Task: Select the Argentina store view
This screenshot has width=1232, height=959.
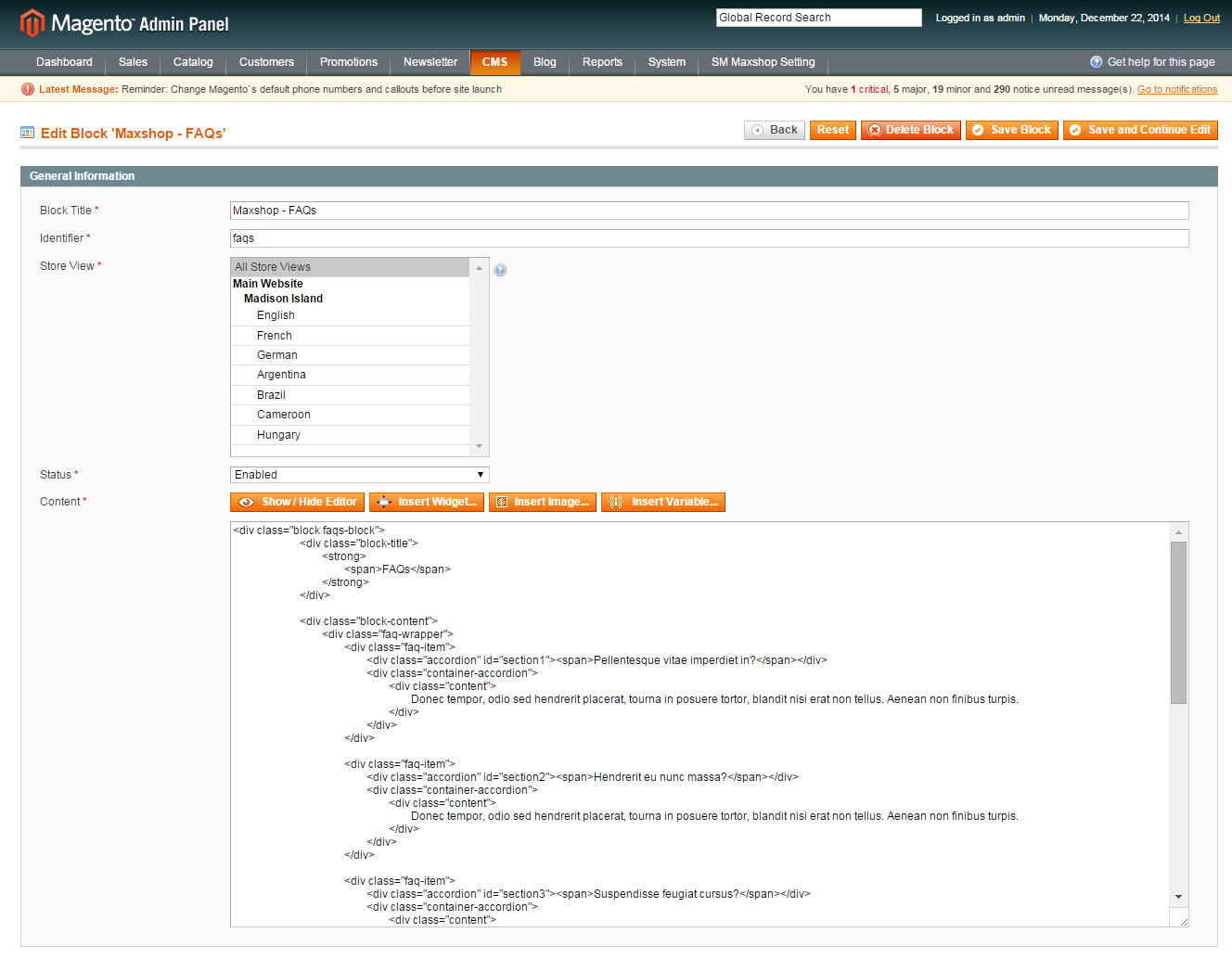Action: (x=350, y=375)
